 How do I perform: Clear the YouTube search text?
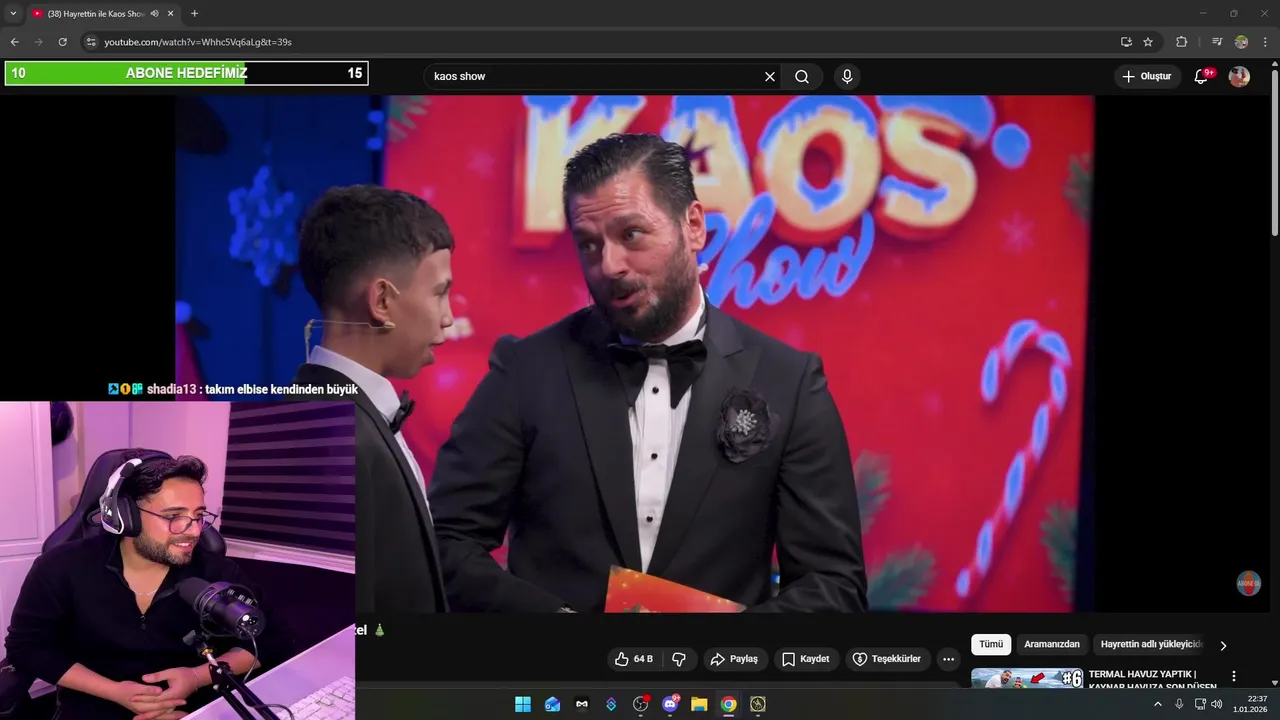pos(770,76)
